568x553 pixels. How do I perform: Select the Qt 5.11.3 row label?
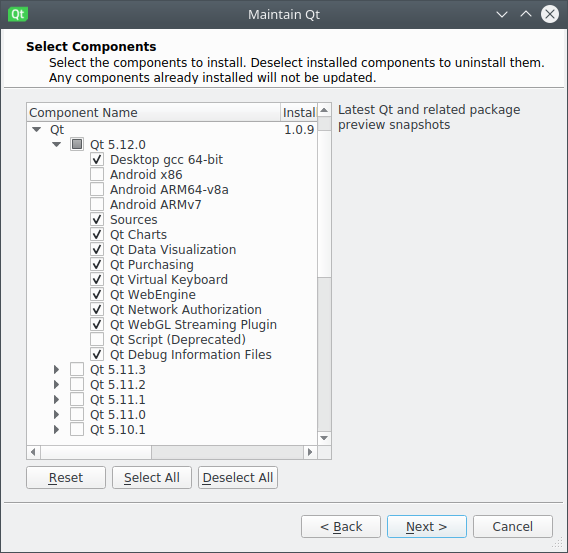click(x=118, y=369)
